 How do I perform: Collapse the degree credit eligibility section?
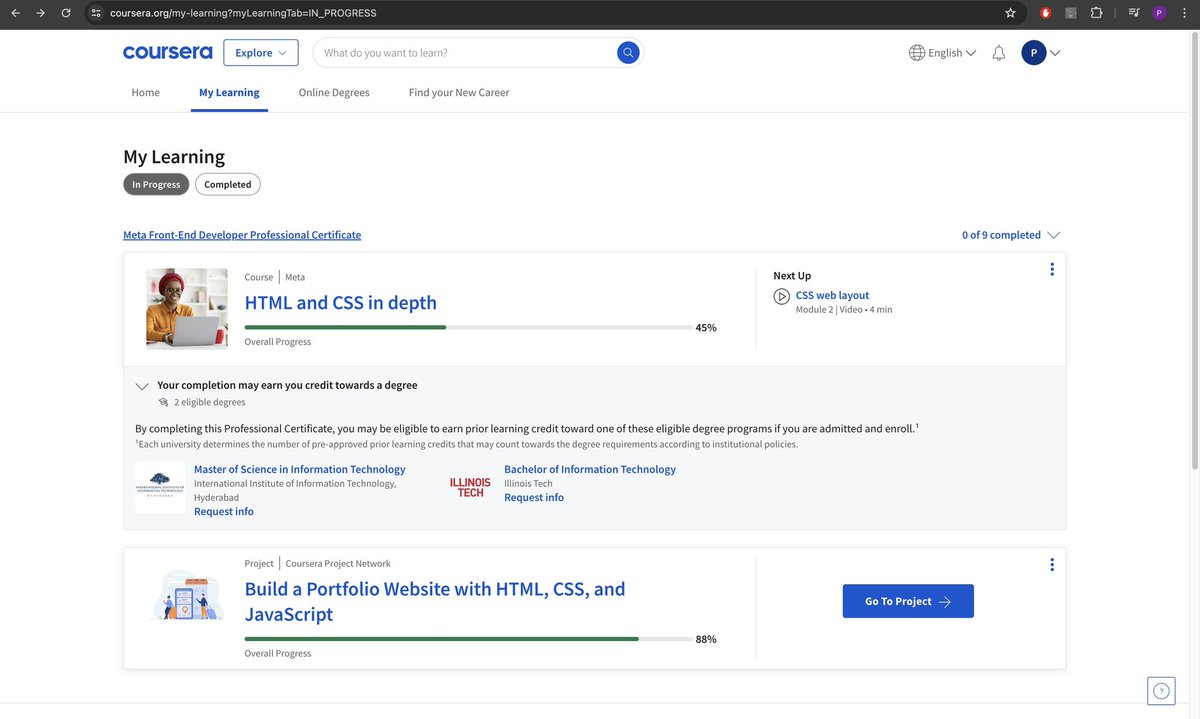click(142, 385)
